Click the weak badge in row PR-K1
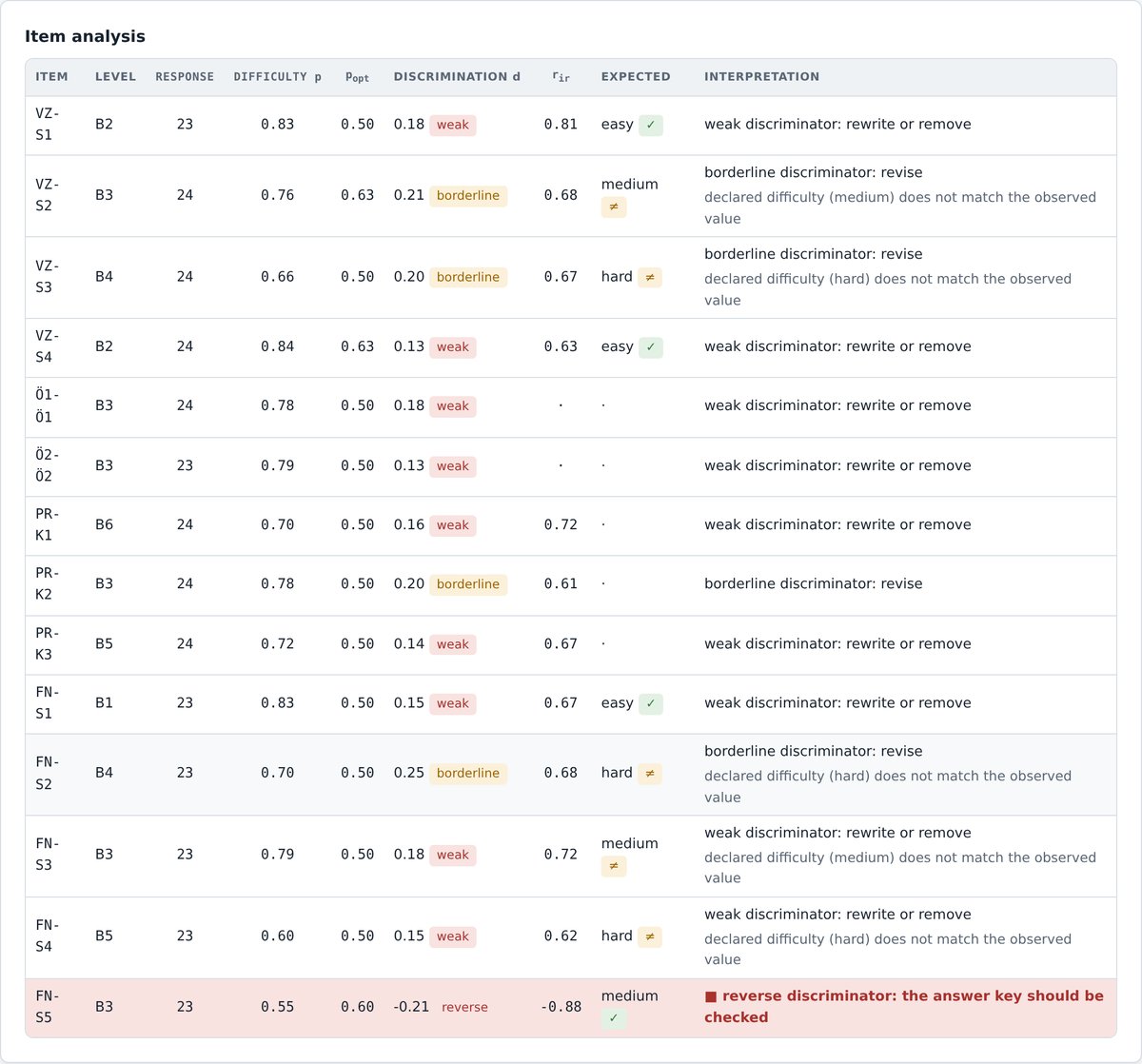The image size is (1142, 1064). (x=453, y=525)
